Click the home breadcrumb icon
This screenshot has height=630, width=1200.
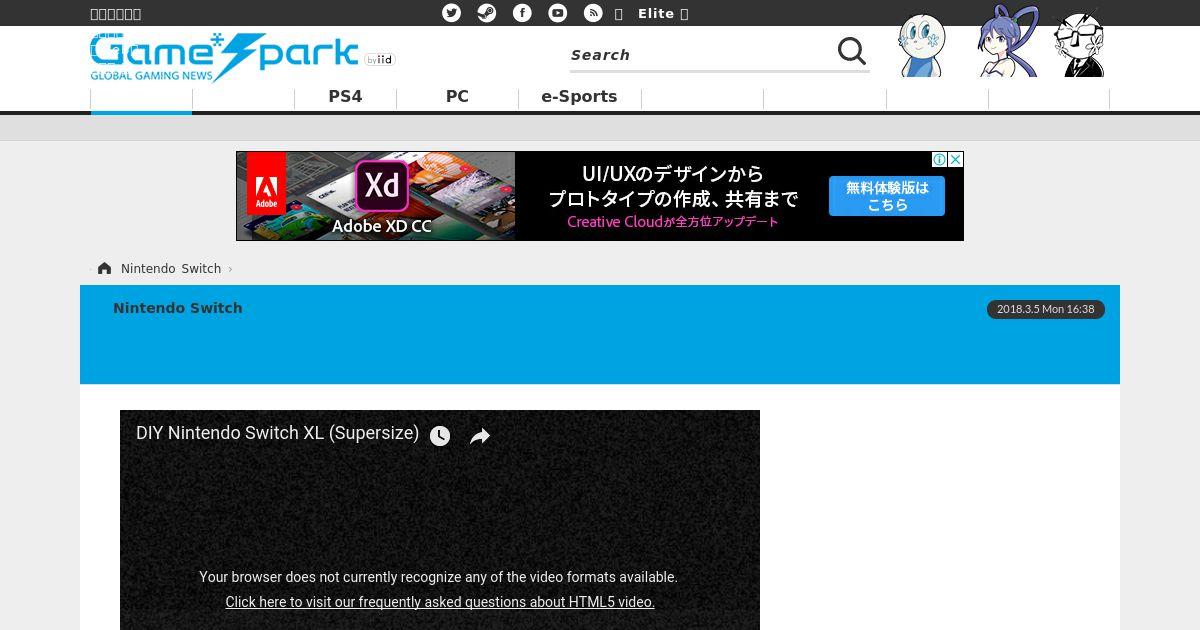104,268
